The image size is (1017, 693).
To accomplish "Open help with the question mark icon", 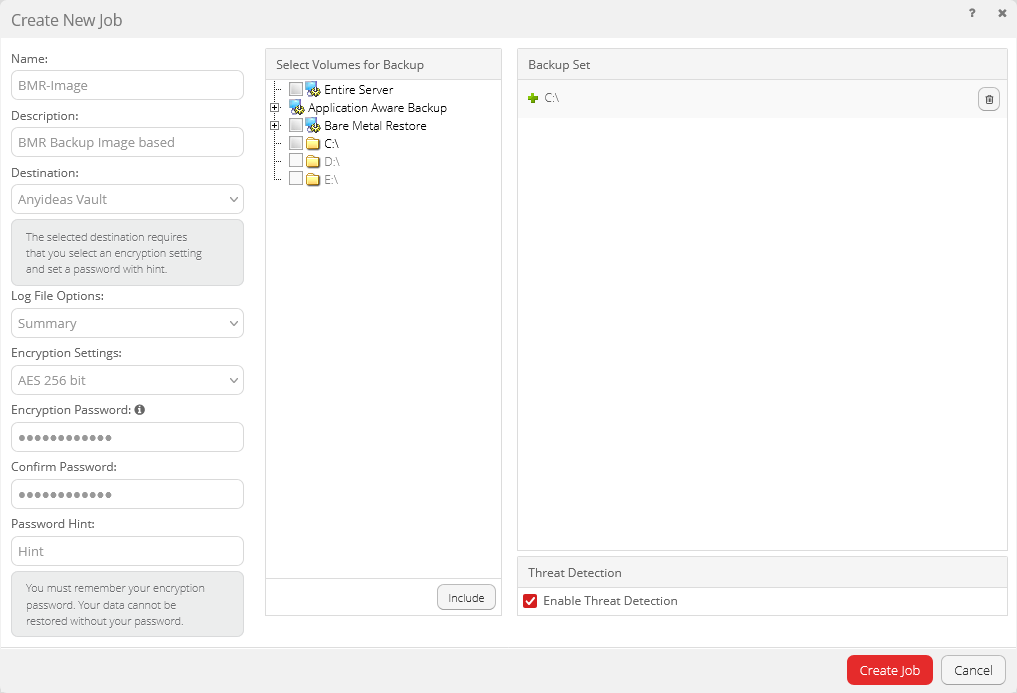I will (972, 14).
